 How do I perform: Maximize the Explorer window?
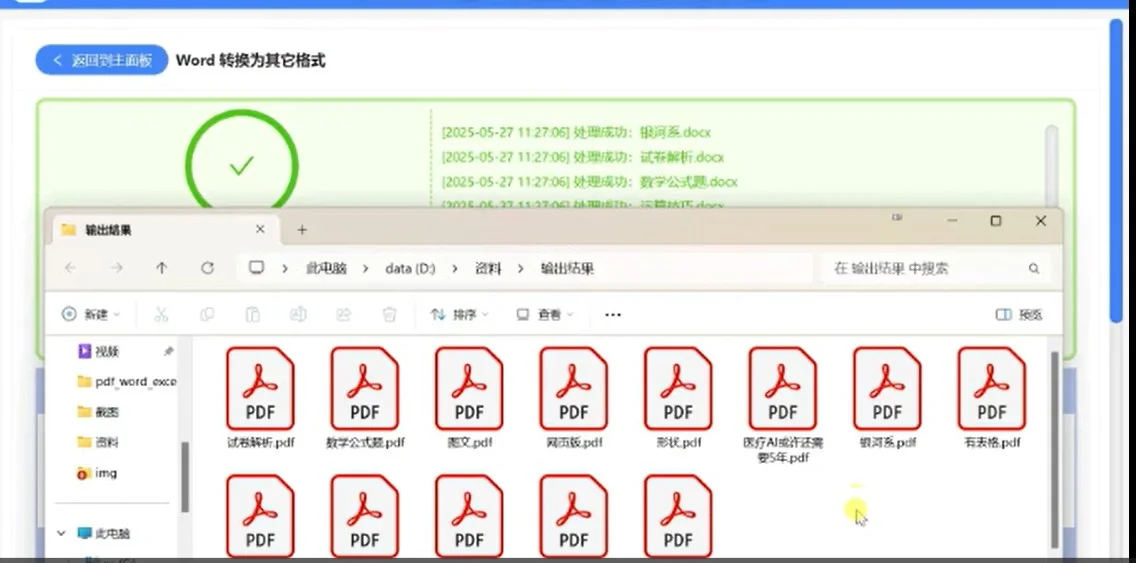(x=996, y=220)
